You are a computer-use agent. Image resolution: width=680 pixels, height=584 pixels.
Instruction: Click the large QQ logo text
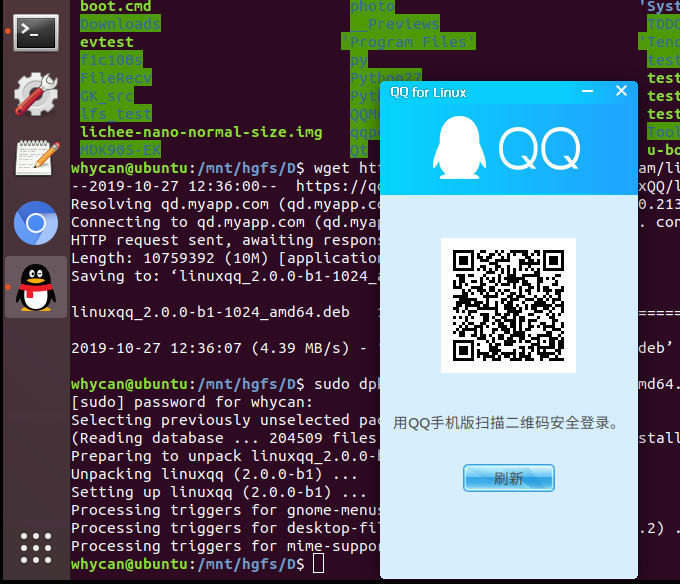click(x=539, y=148)
